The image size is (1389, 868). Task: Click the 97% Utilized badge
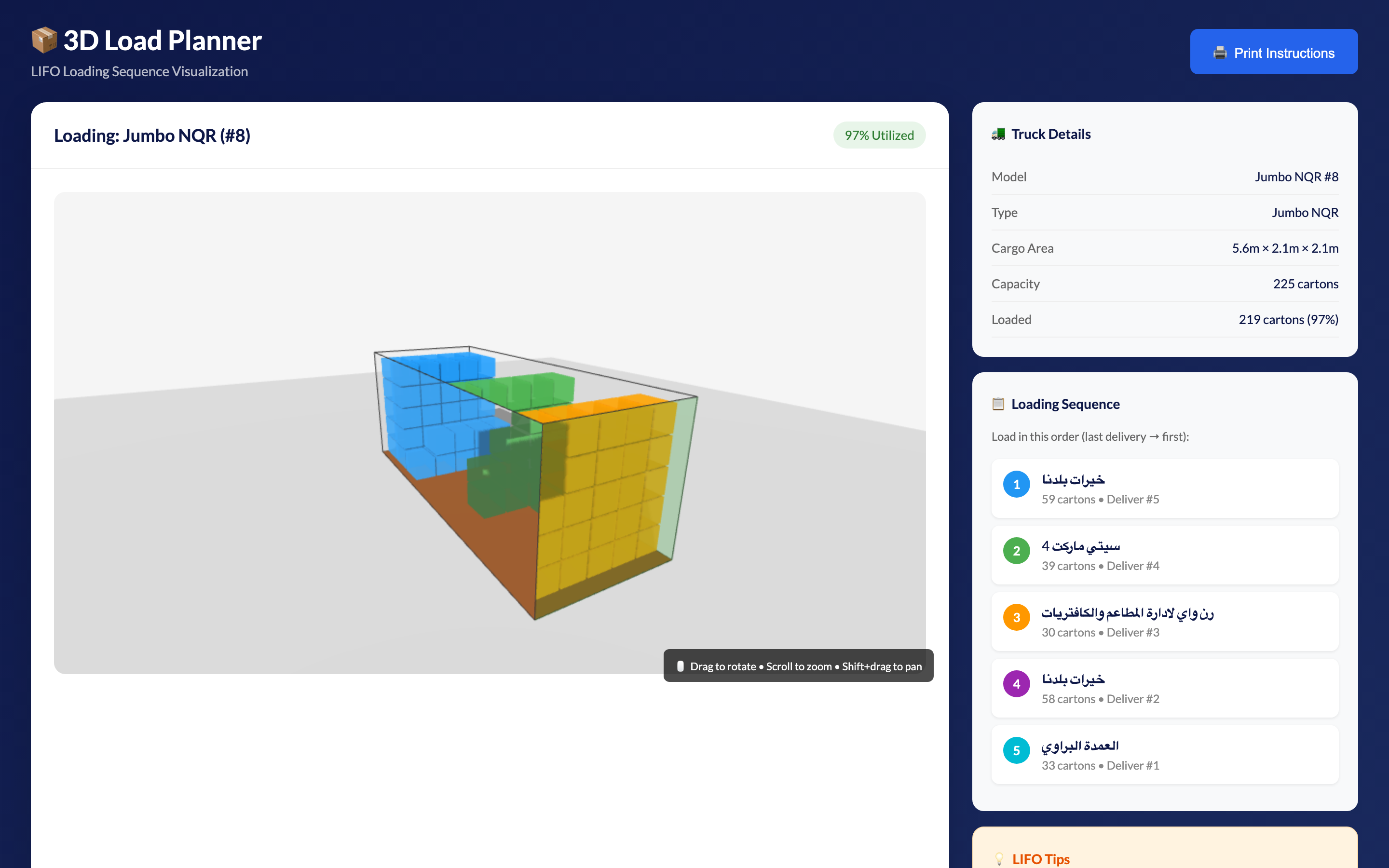point(879,135)
